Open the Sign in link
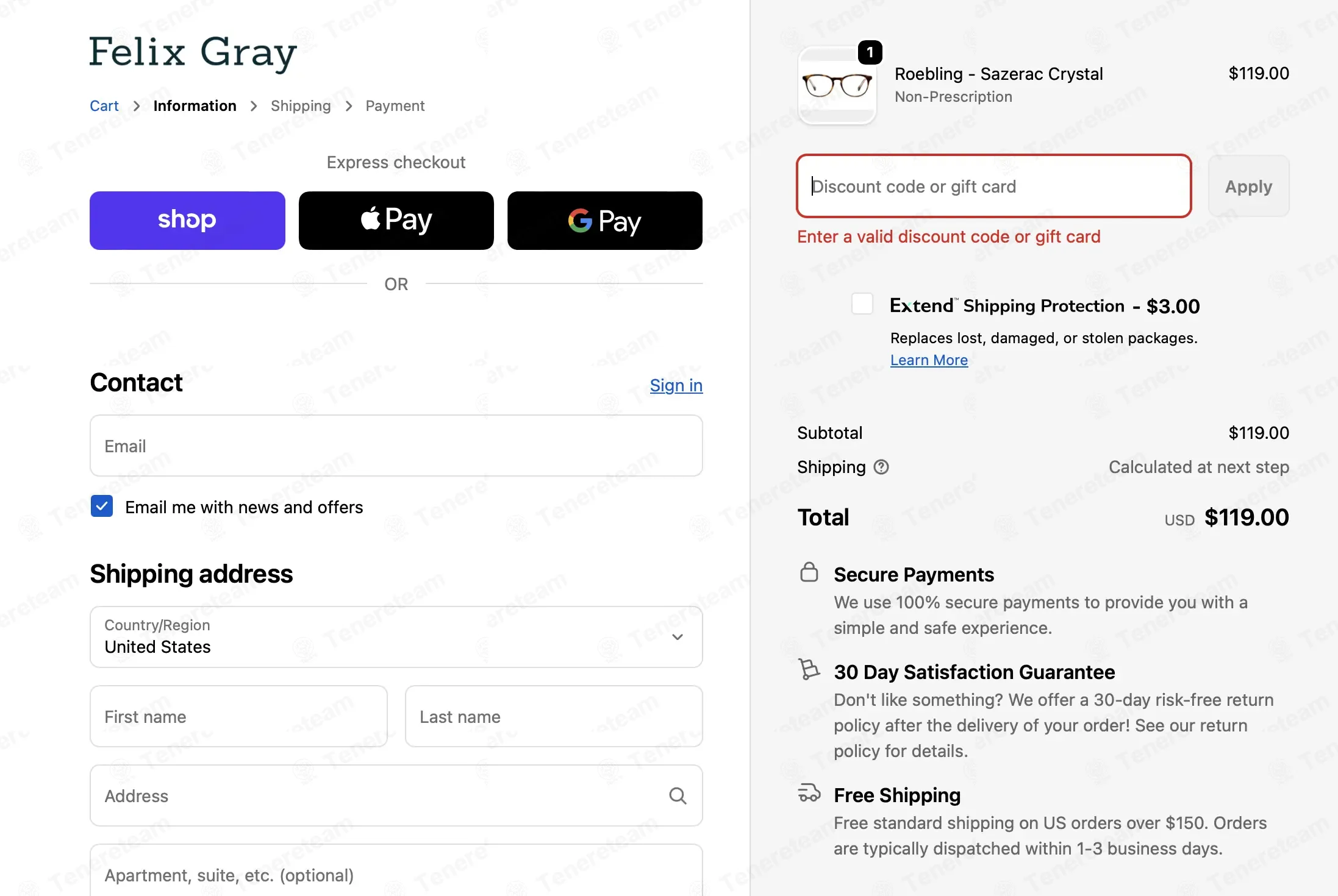The image size is (1338, 896). [676, 385]
